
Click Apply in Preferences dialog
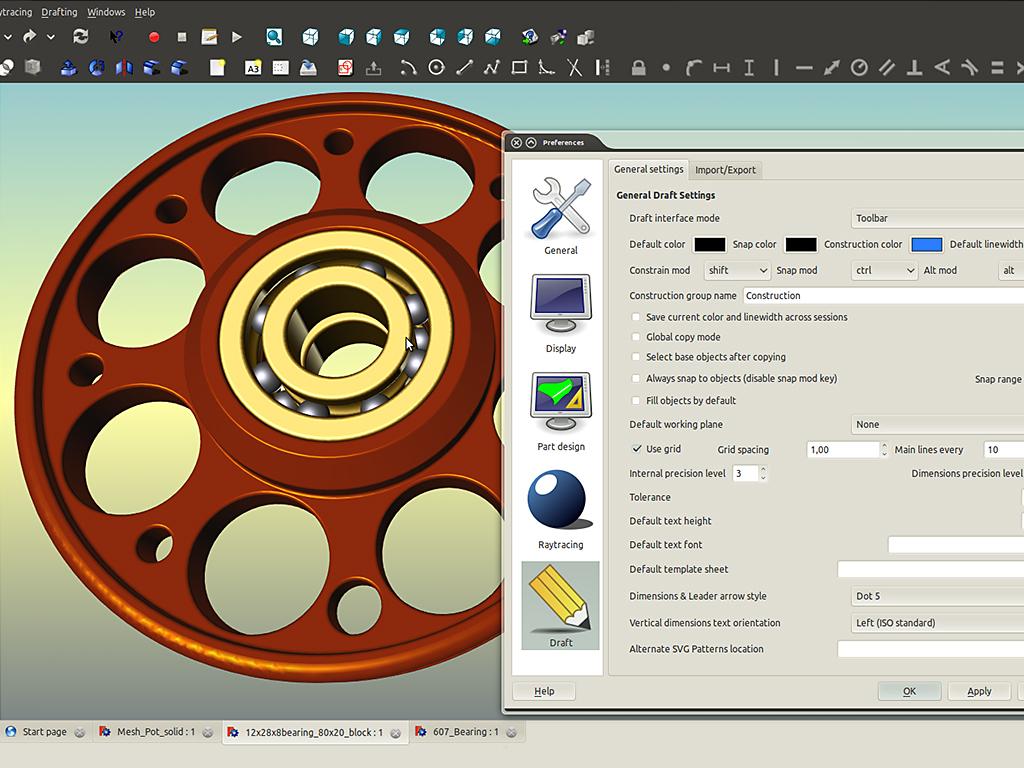979,691
